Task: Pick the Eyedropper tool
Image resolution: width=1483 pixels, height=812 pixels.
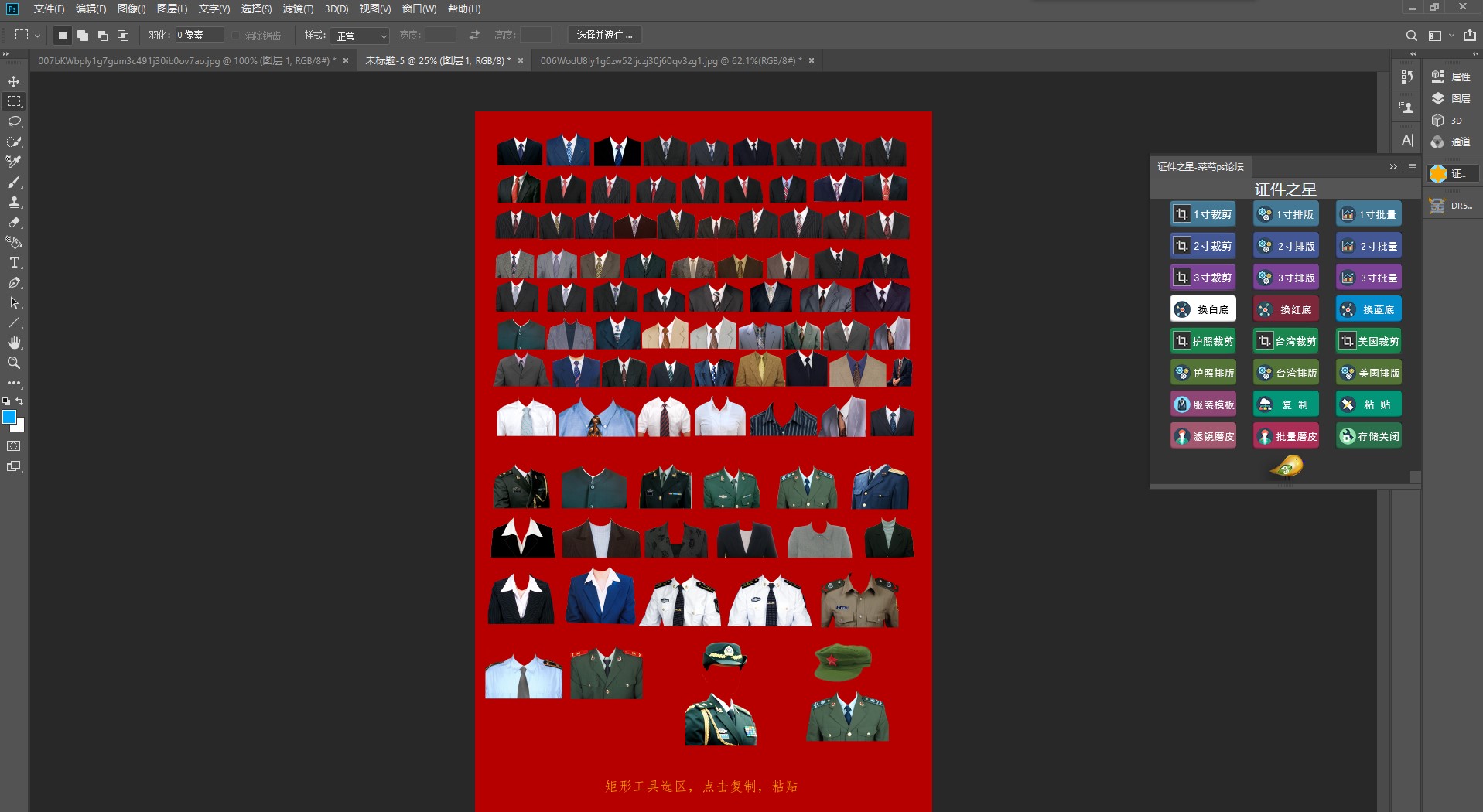Action: [14, 162]
